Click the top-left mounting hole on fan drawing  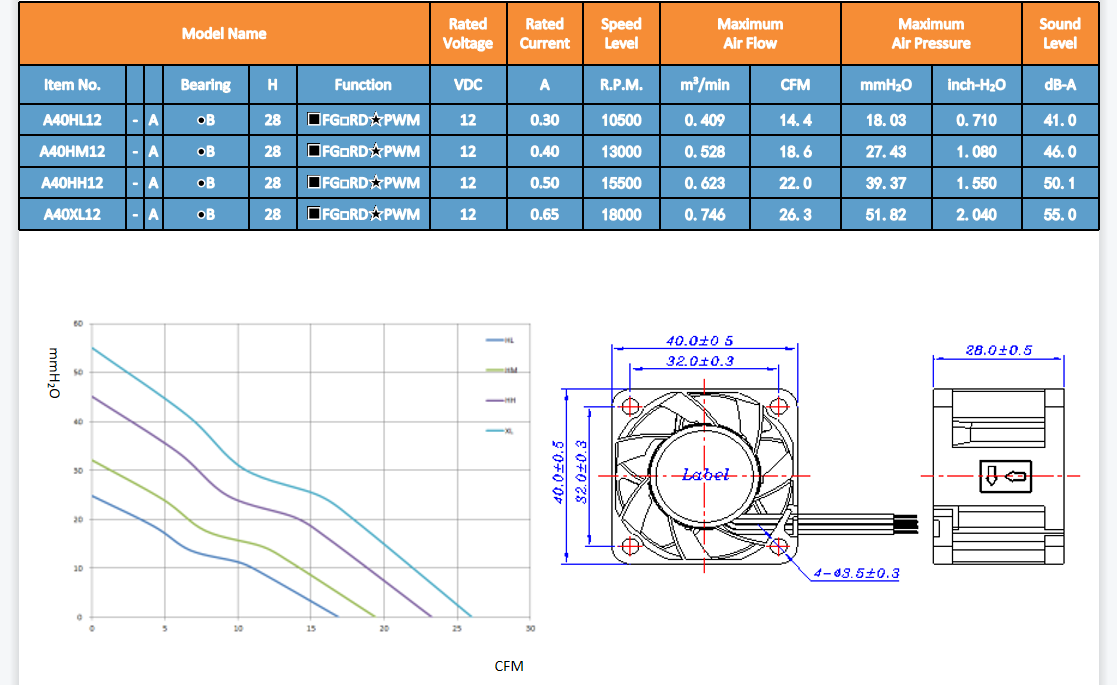(x=629, y=406)
